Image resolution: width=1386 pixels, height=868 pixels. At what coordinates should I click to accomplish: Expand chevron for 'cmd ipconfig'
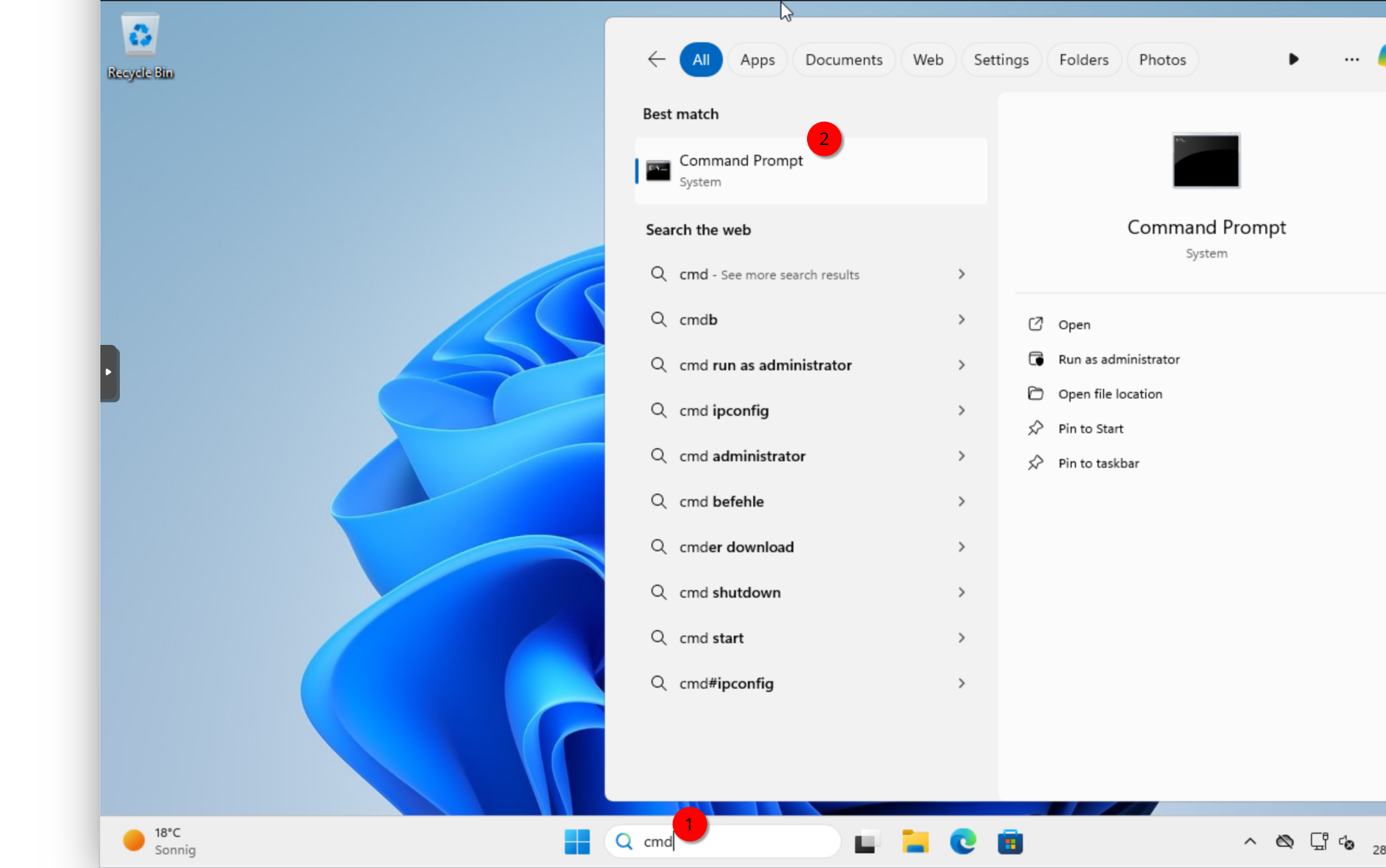coord(962,411)
